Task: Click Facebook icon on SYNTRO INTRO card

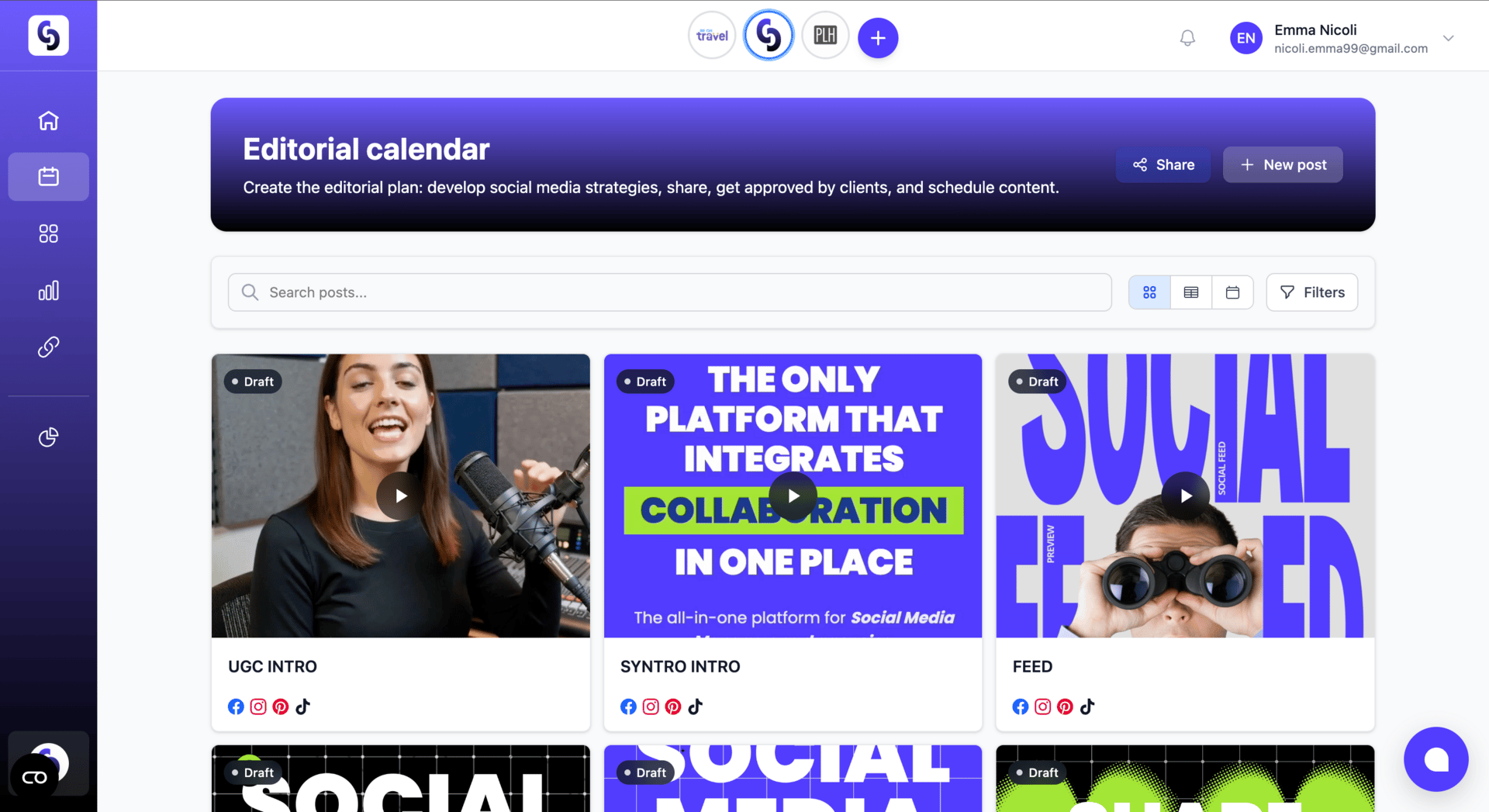Action: click(x=628, y=707)
